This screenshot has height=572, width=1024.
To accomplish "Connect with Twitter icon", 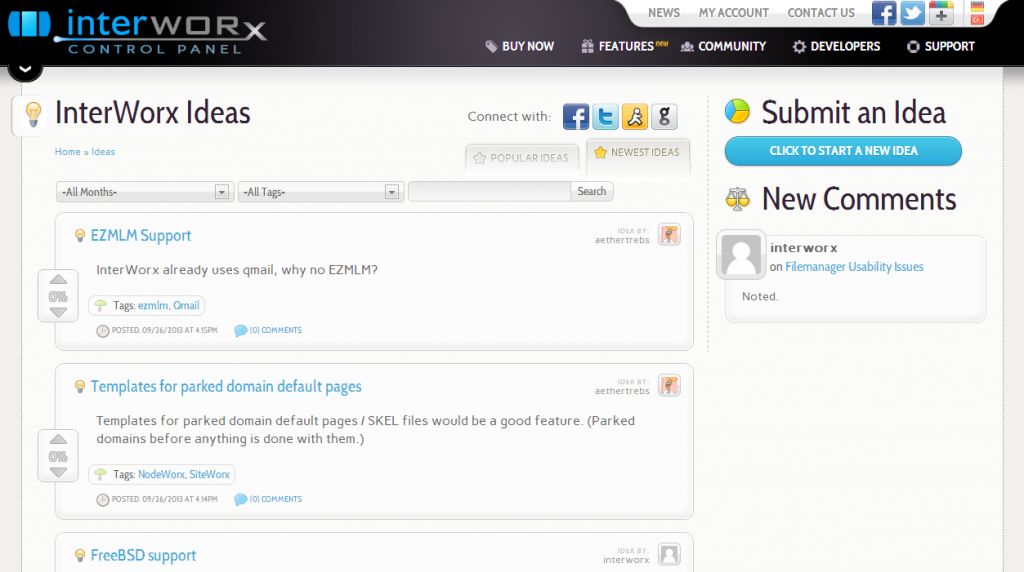I will pos(605,117).
